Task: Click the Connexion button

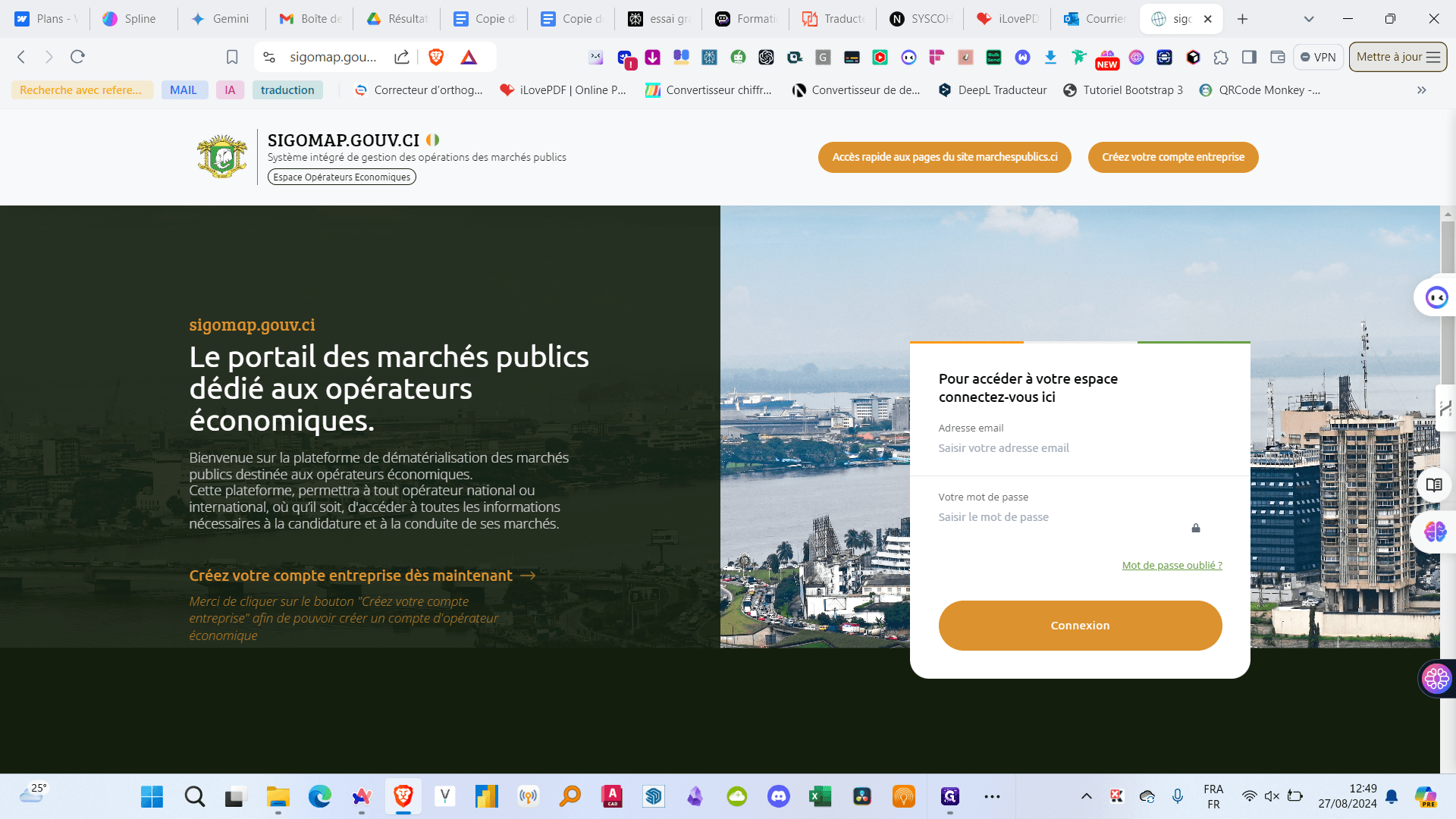Action: tap(1080, 626)
